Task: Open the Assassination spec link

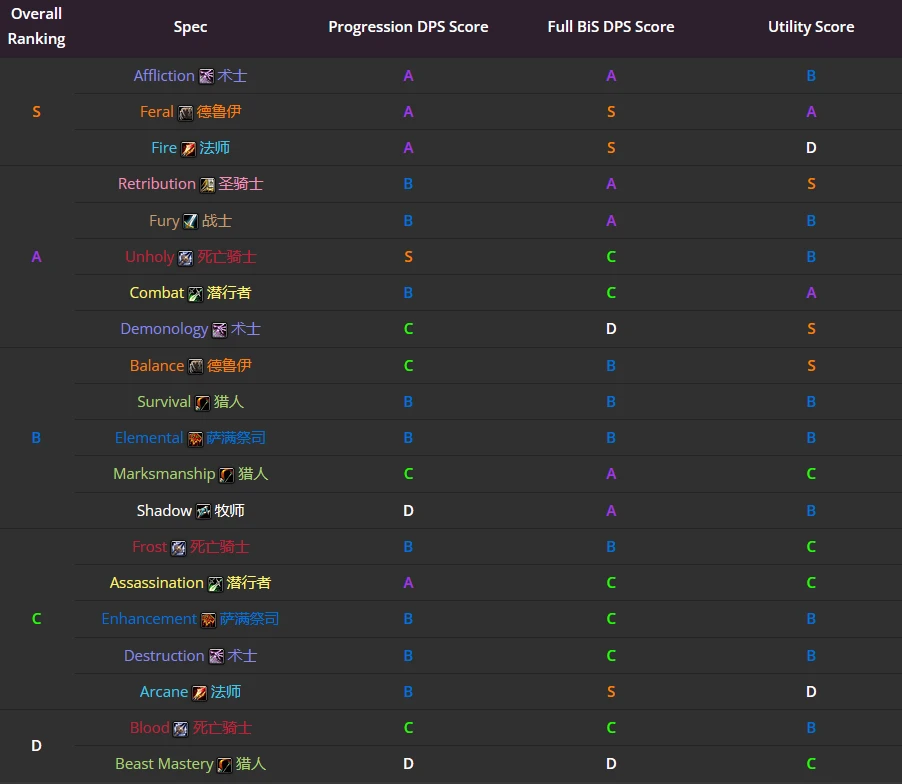Action: [156, 583]
